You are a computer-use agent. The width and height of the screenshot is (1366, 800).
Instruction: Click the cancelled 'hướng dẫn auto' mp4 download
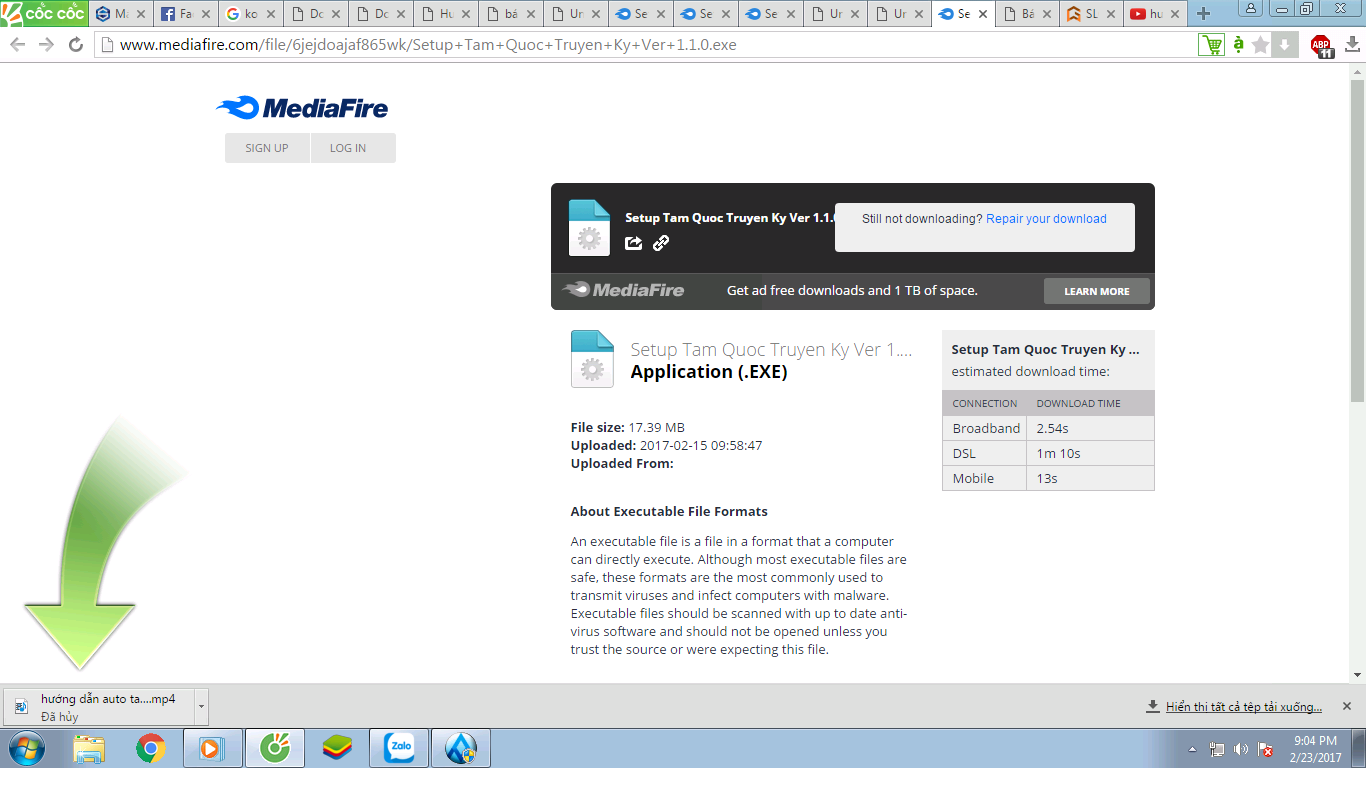point(99,706)
